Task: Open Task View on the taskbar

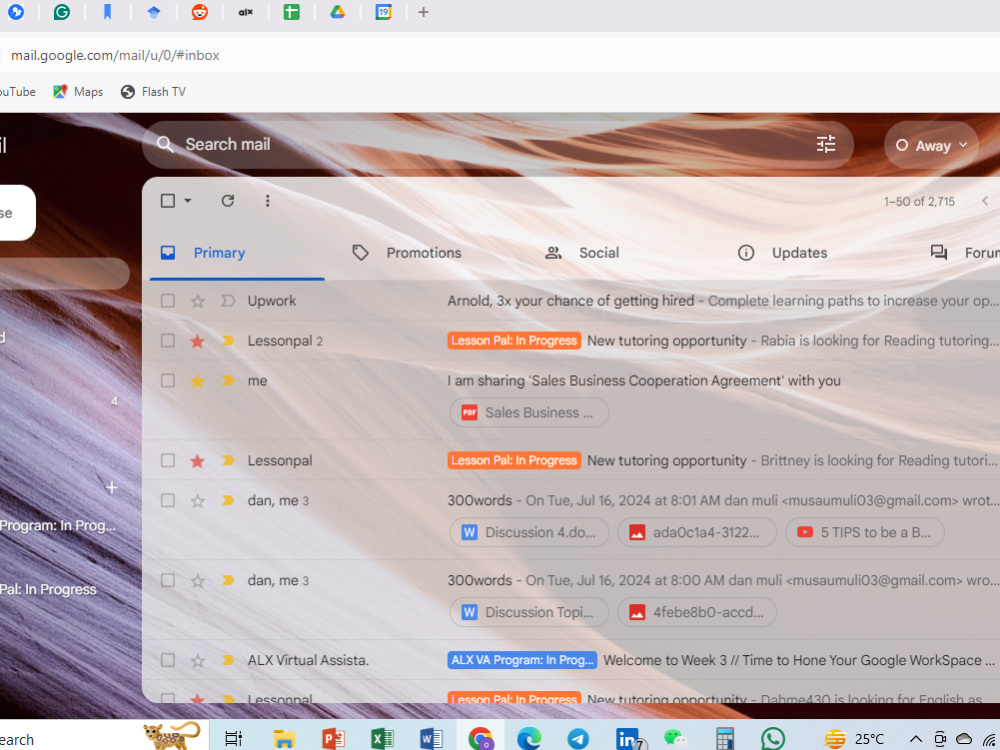Action: tap(233, 739)
